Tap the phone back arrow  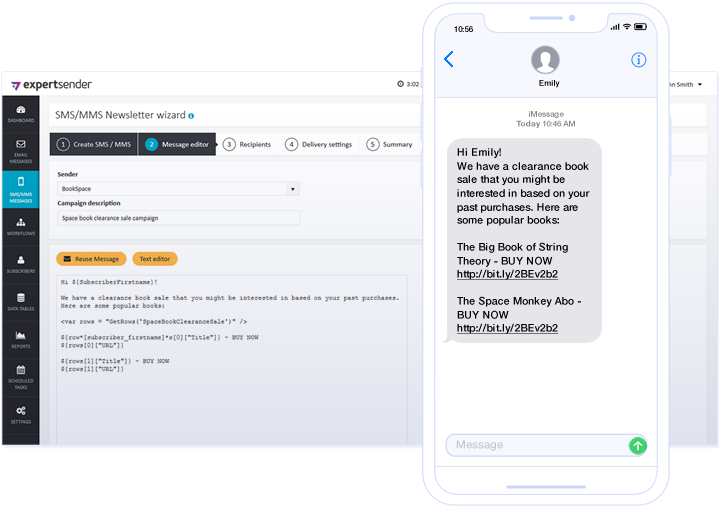[x=449, y=59]
